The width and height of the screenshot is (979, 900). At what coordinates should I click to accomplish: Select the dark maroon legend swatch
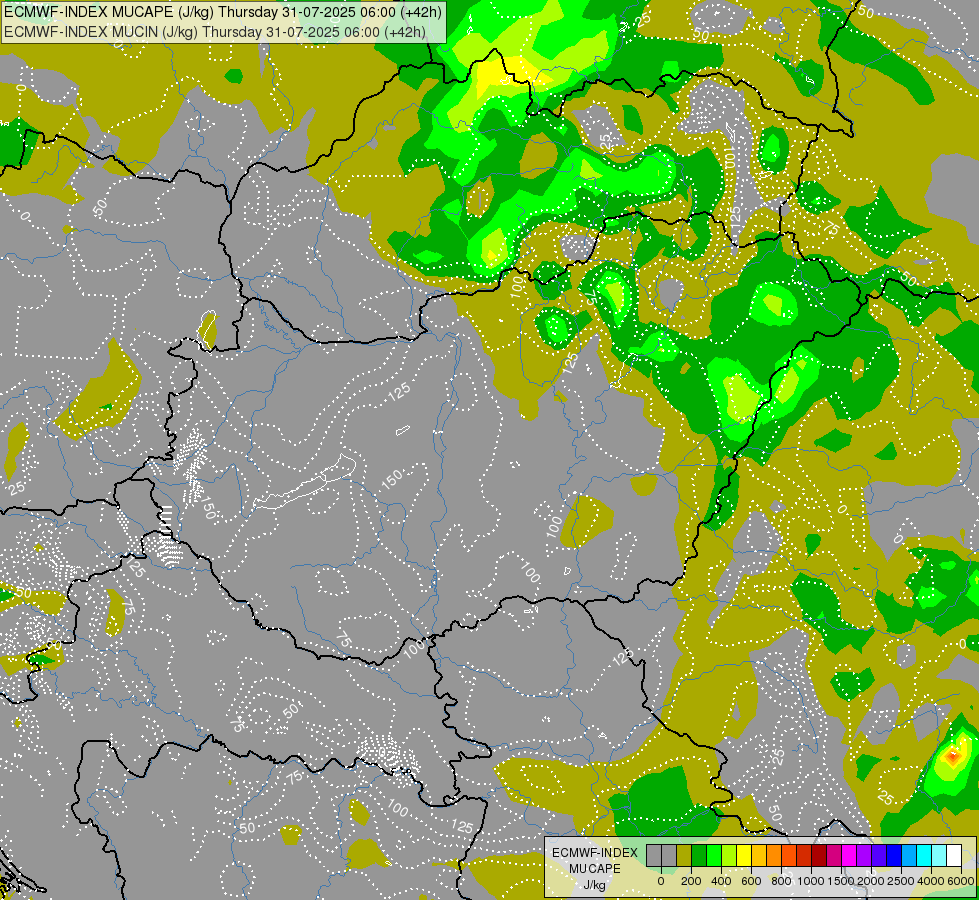819,855
